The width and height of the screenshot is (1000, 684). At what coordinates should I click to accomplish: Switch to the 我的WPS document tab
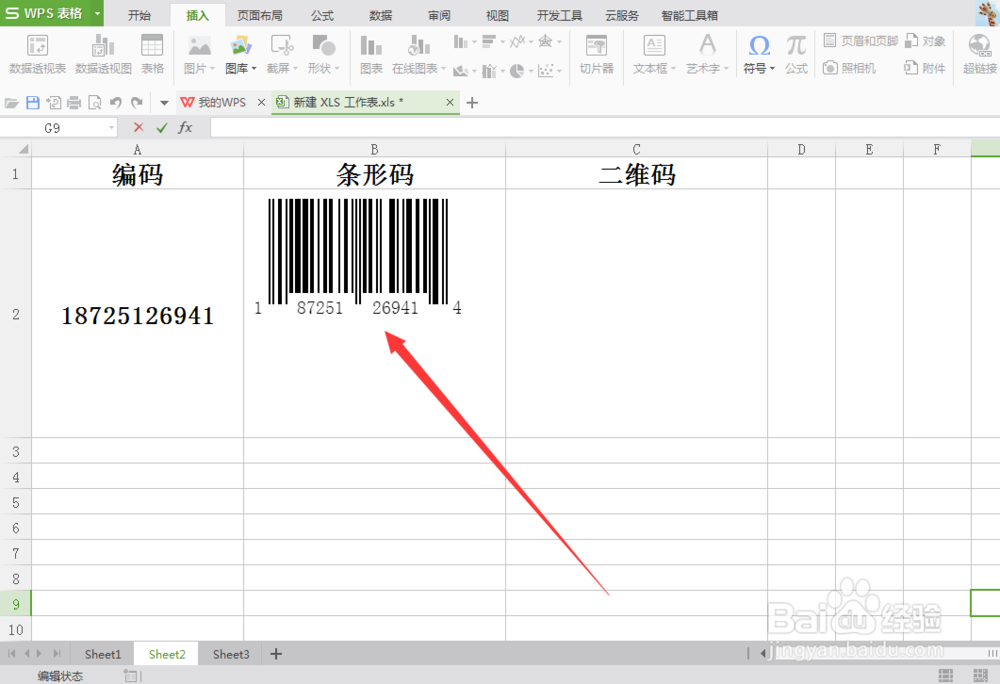[214, 103]
